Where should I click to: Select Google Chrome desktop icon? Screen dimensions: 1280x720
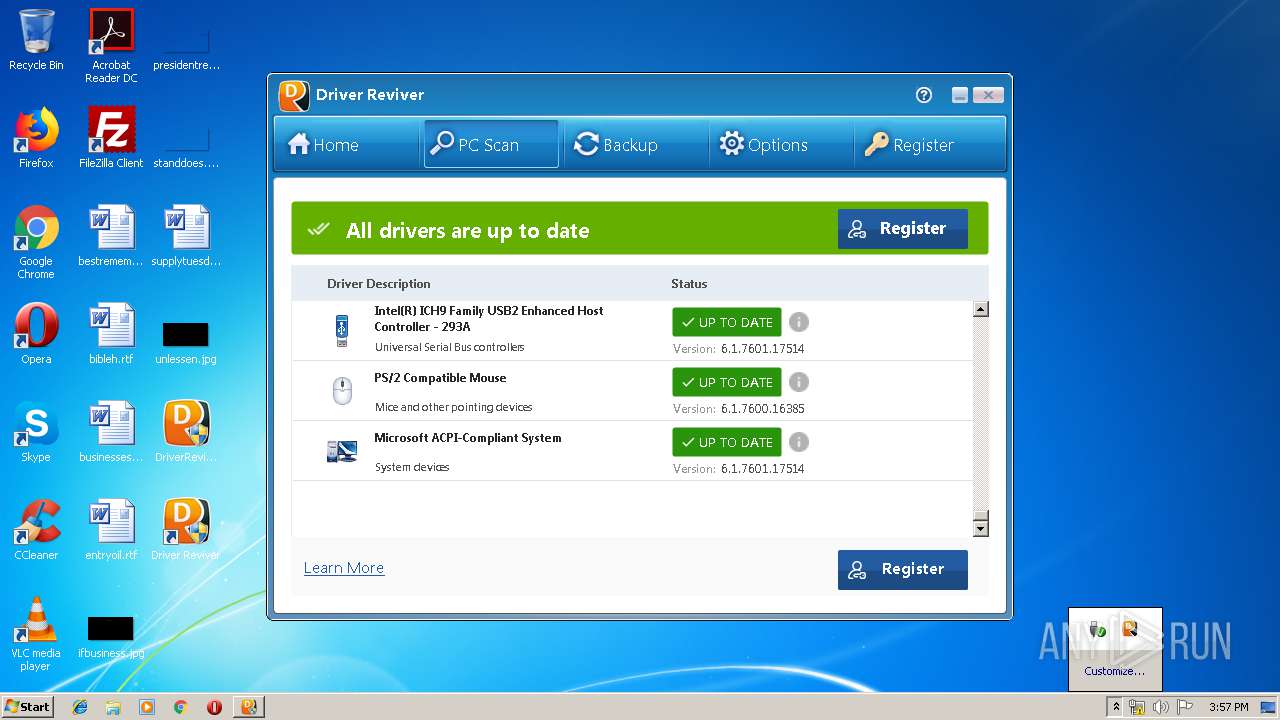click(x=36, y=242)
